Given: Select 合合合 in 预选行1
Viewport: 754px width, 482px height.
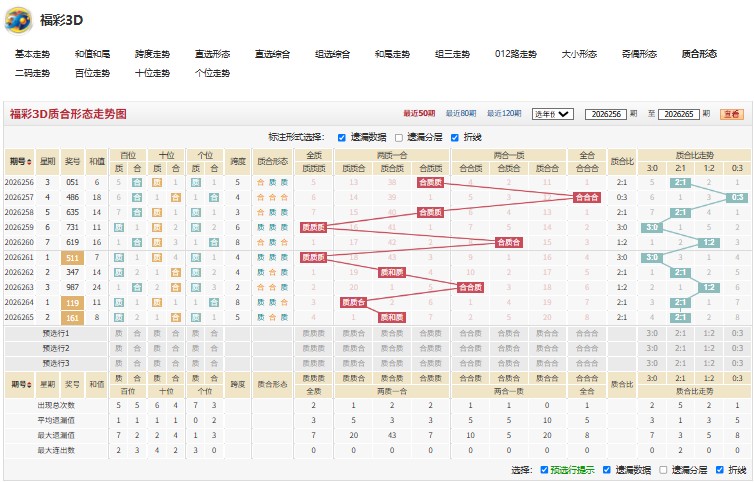Looking at the screenshot, I should pos(587,333).
